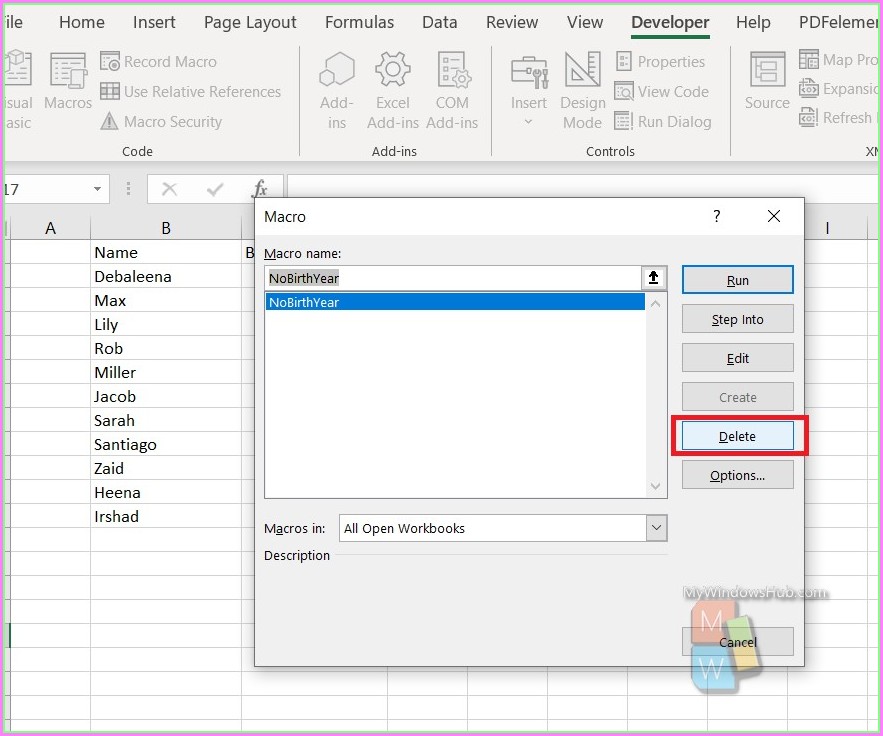
Task: Open the Page Layout tab
Action: [x=250, y=23]
